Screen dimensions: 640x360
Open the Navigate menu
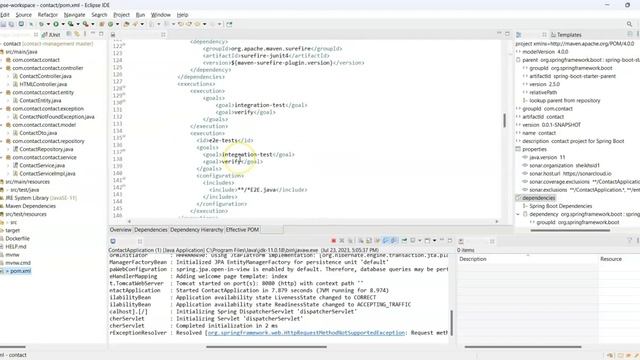74,15
